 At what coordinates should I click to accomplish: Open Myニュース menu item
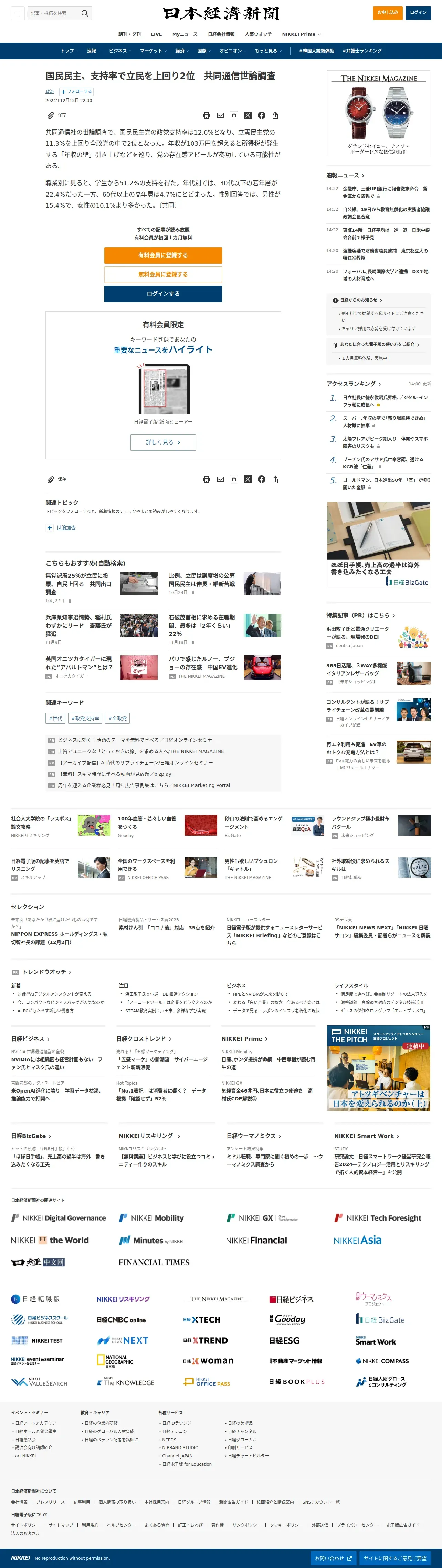pos(185,34)
